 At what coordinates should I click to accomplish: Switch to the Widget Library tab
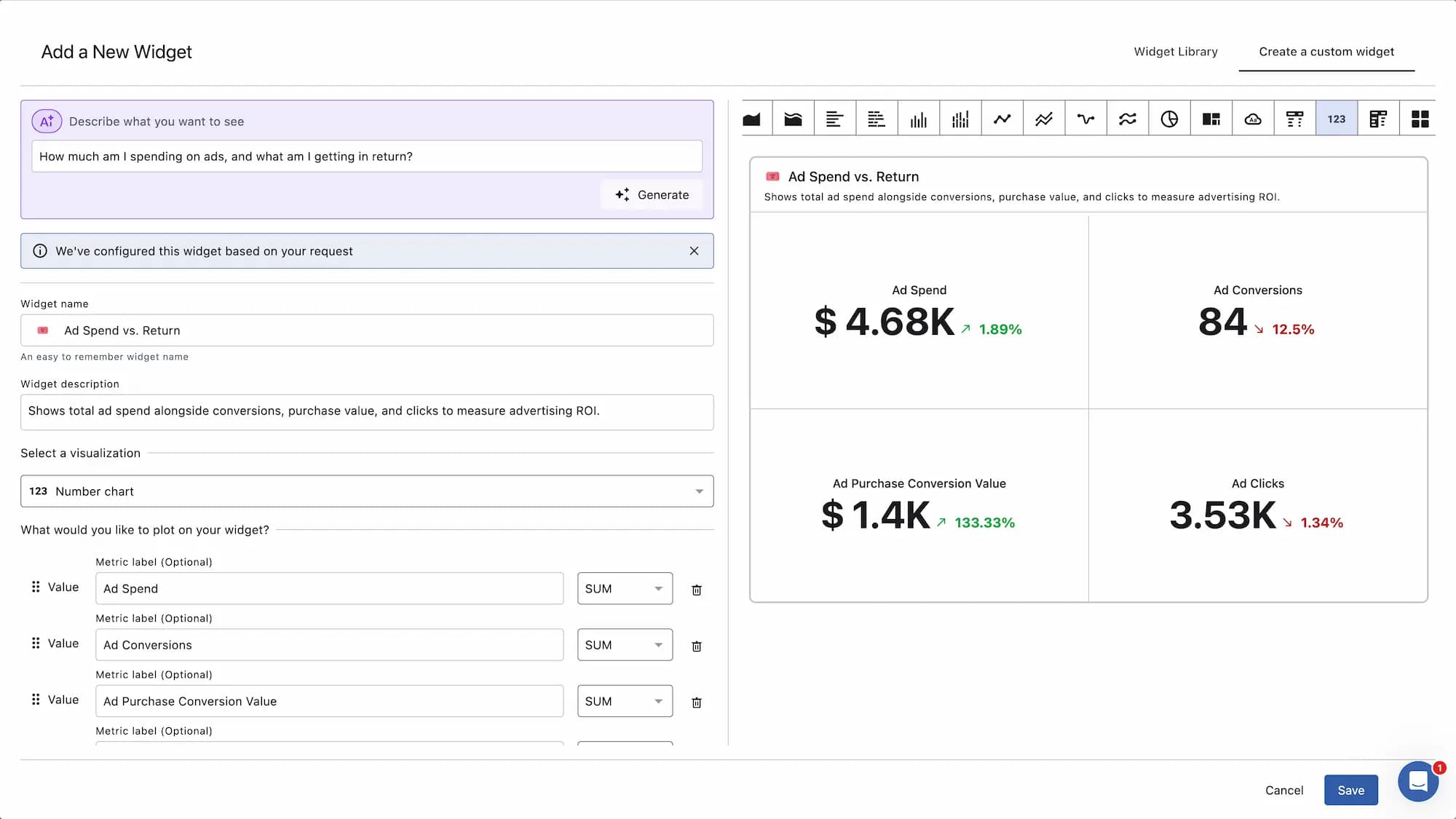[x=1175, y=51]
